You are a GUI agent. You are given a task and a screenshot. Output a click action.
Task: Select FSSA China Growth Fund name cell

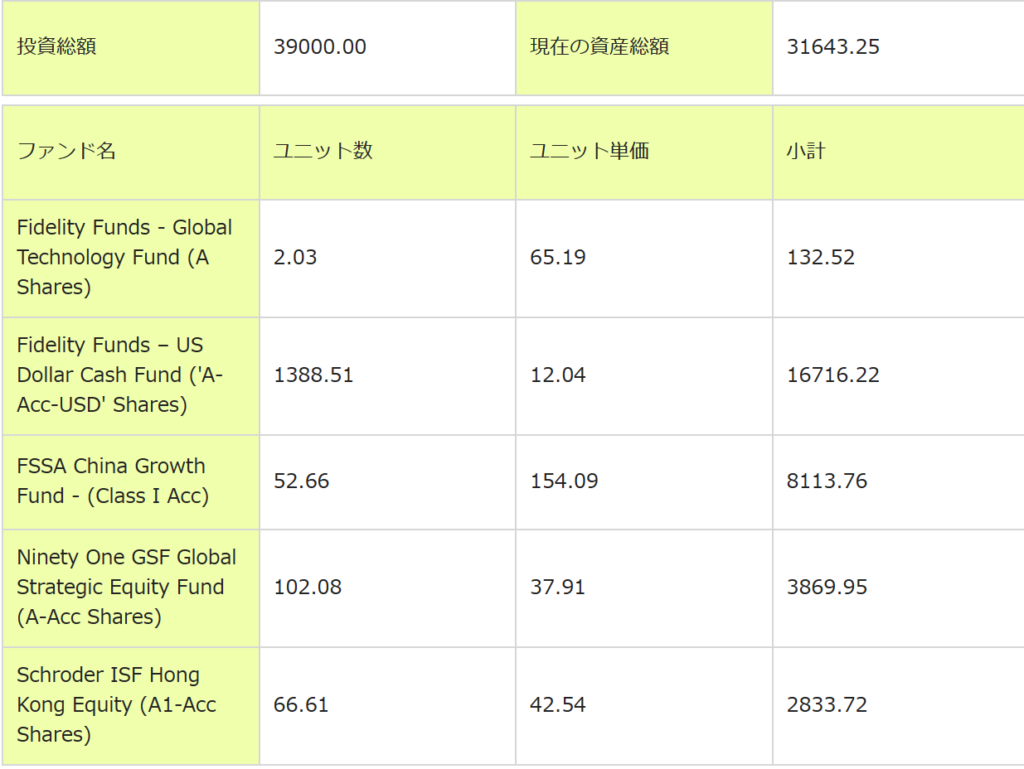[112, 481]
